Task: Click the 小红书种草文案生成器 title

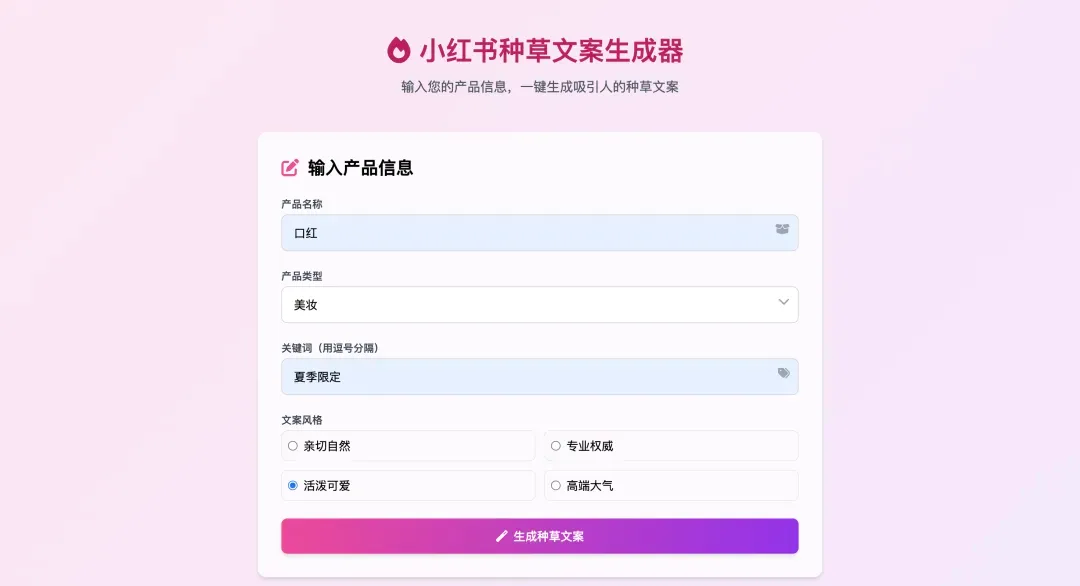Action: coord(551,50)
